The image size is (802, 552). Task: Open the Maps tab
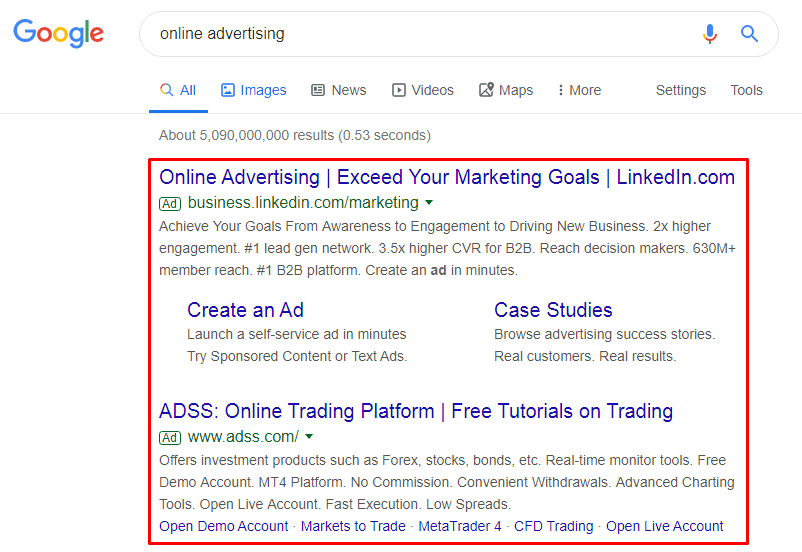click(506, 91)
